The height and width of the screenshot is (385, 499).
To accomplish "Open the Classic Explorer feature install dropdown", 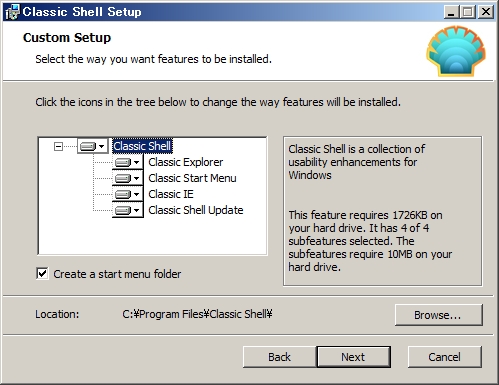I will (128, 162).
